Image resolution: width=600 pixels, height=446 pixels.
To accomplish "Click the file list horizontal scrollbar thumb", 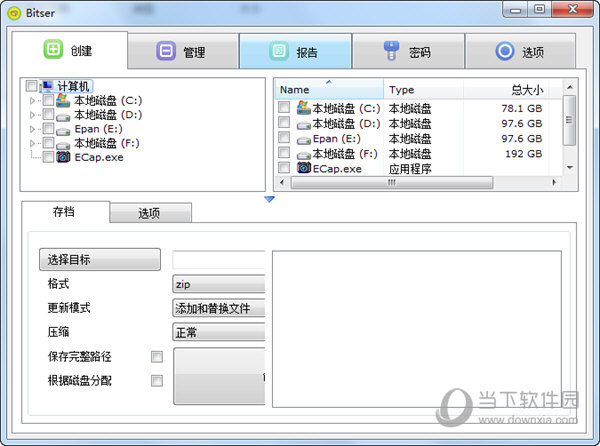I will point(392,182).
